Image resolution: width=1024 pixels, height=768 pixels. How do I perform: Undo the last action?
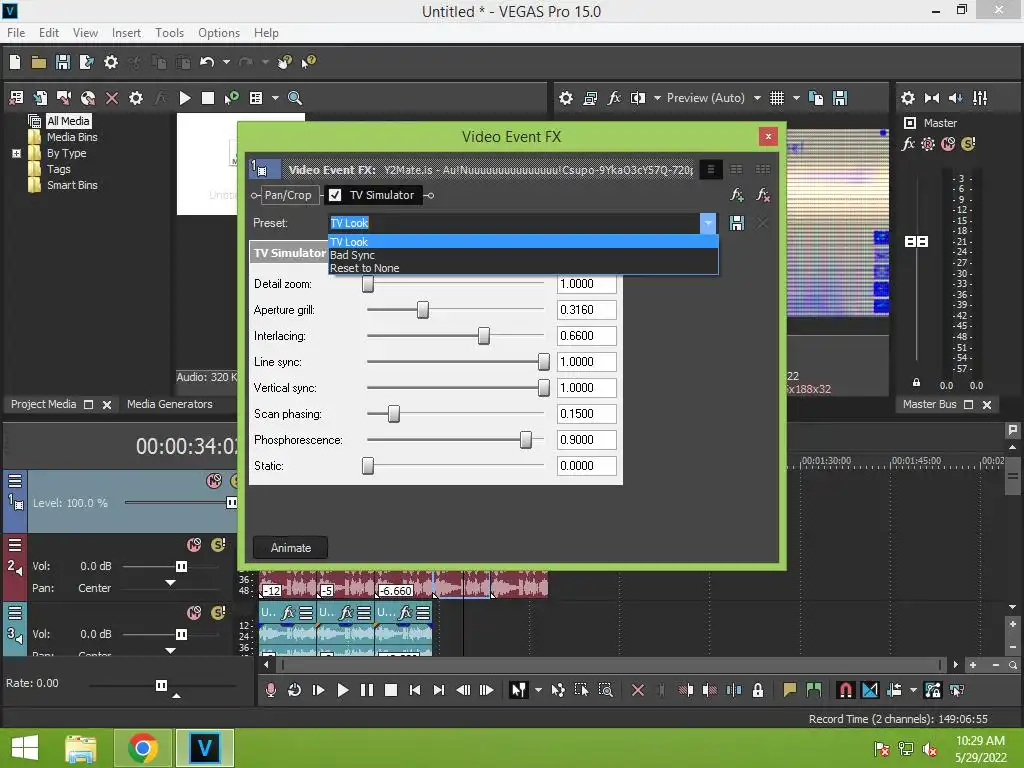click(x=207, y=62)
